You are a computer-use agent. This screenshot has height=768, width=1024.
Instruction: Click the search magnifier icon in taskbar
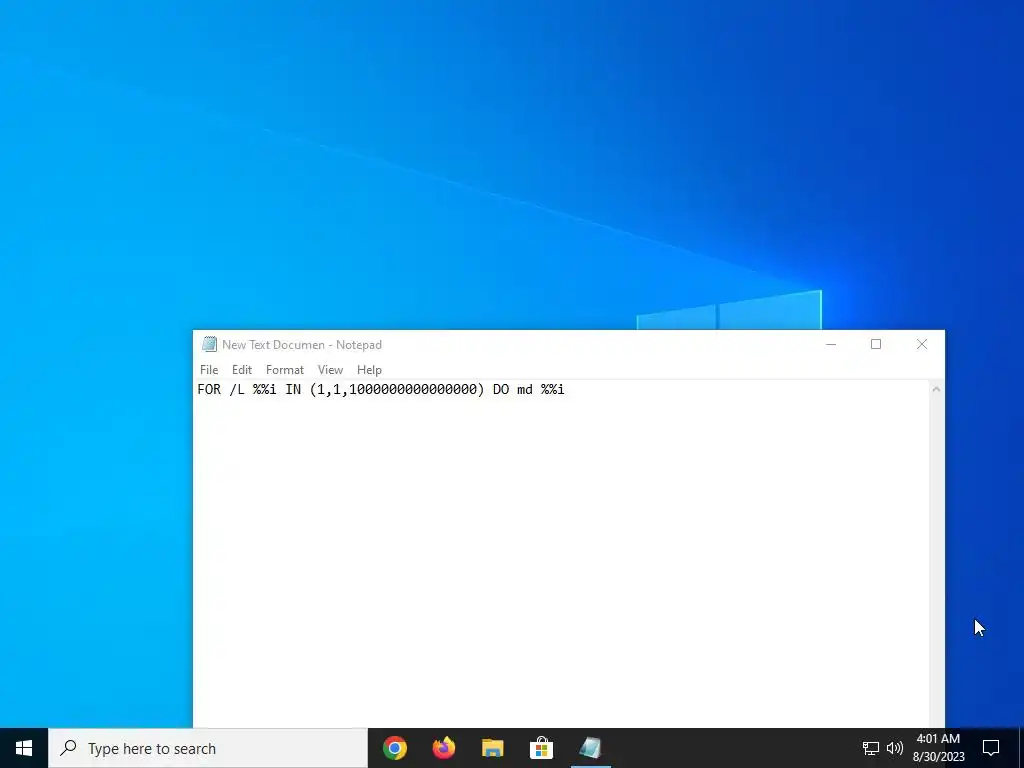coord(68,748)
